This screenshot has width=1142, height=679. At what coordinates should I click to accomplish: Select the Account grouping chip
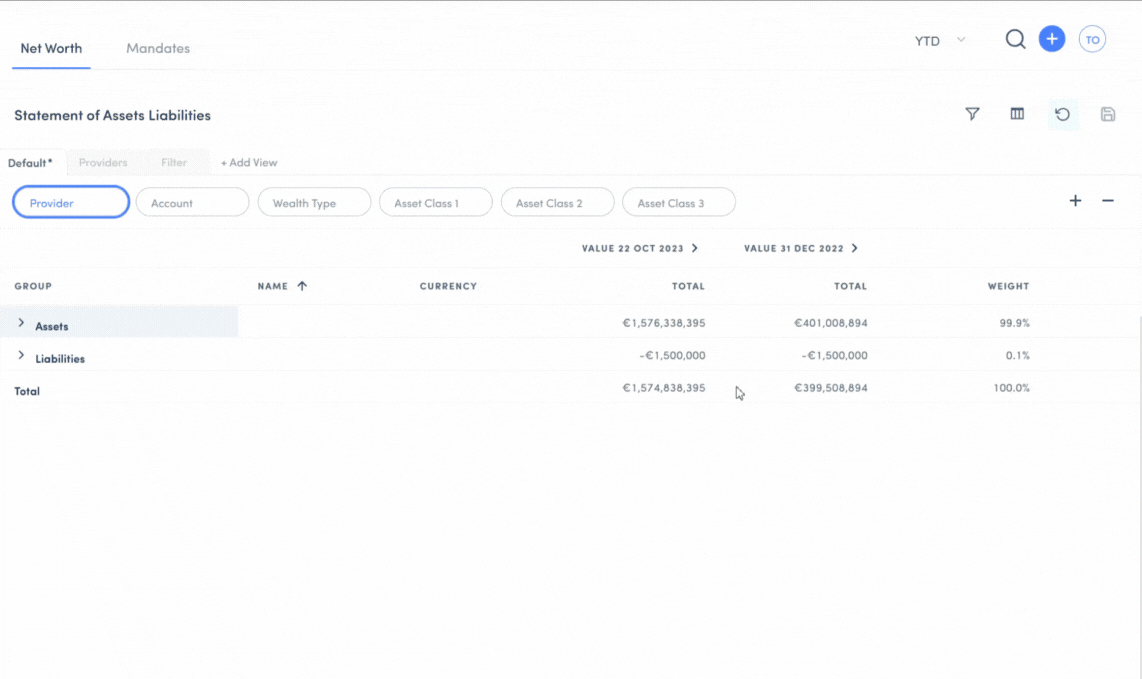[x=192, y=202]
